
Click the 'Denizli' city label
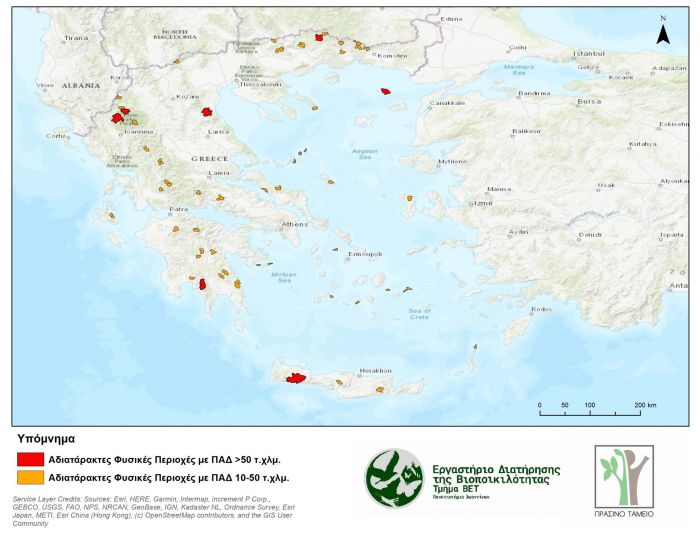(x=590, y=235)
